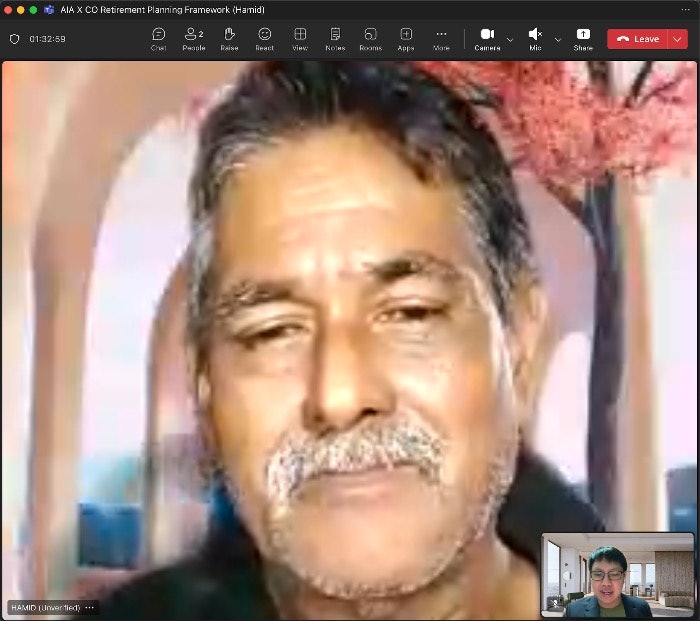Image resolution: width=700 pixels, height=621 pixels.
Task: Open more options next to HAMID's name
Action: (x=90, y=607)
